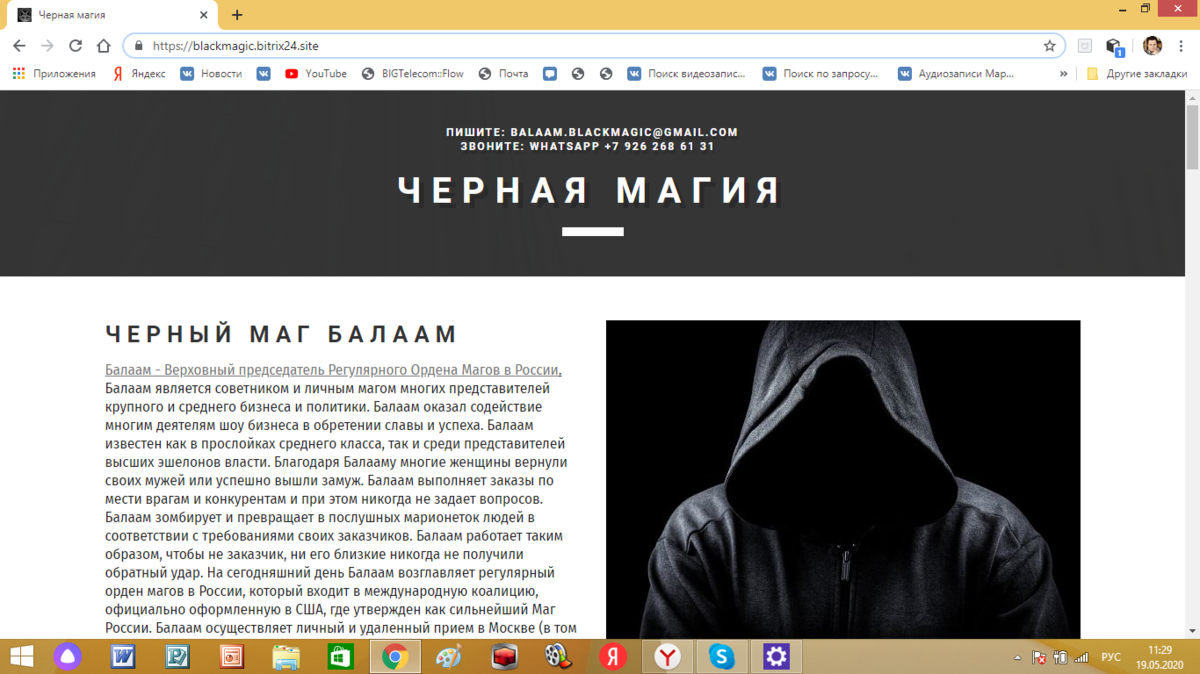
Task: Open the Почта bookmark link
Action: (504, 73)
